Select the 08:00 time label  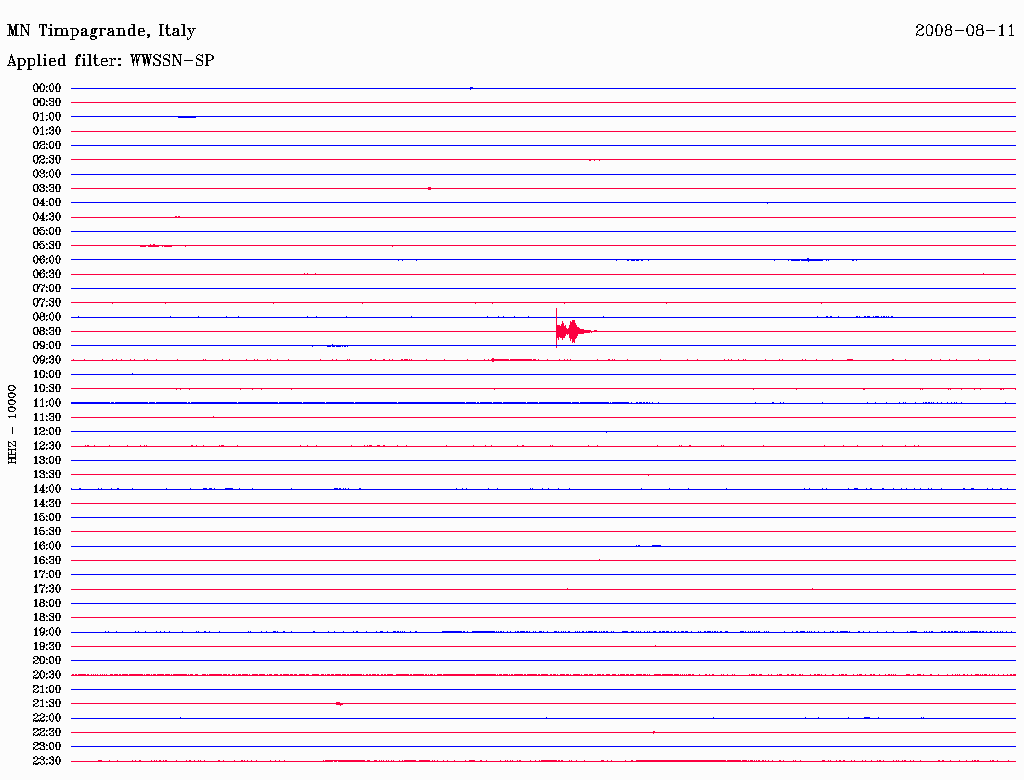coord(47,317)
